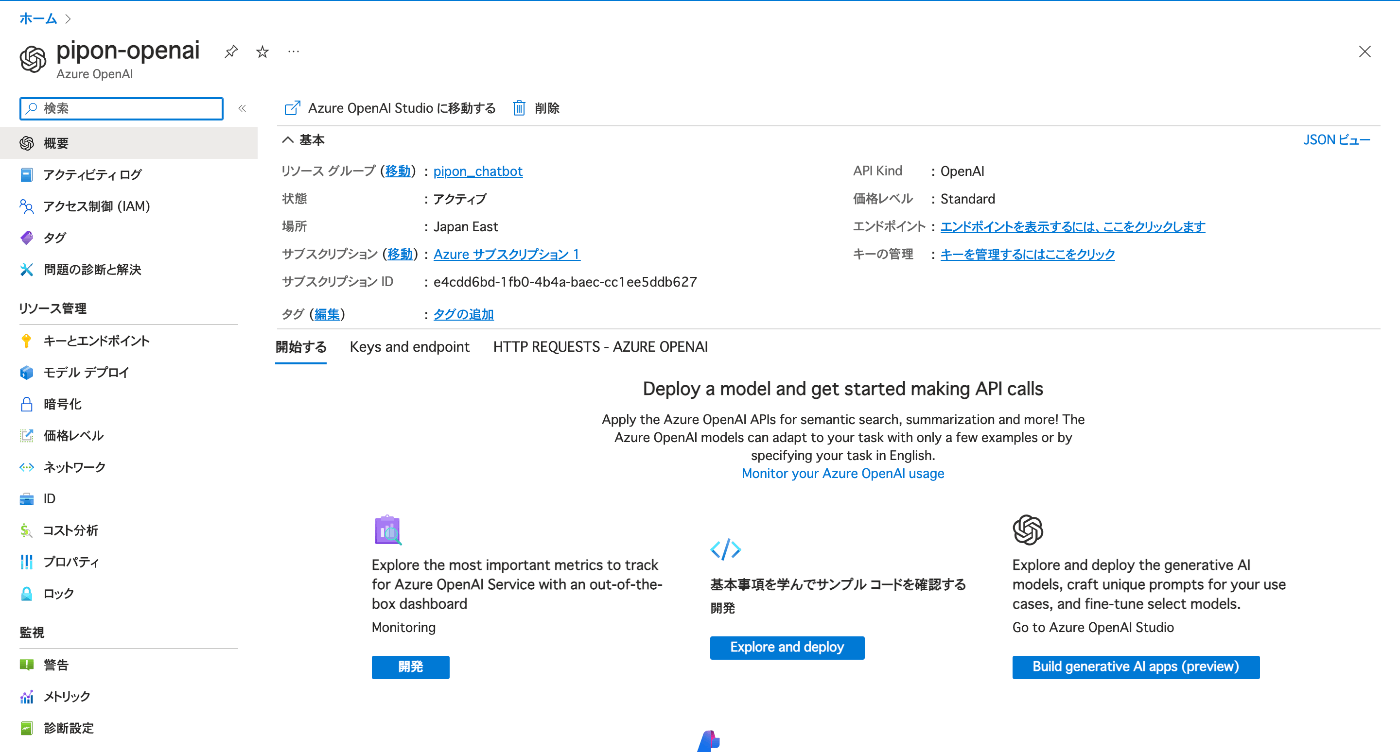The image size is (1400, 752).
Task: Click the 警告 alerts icon
Action: (x=27, y=665)
